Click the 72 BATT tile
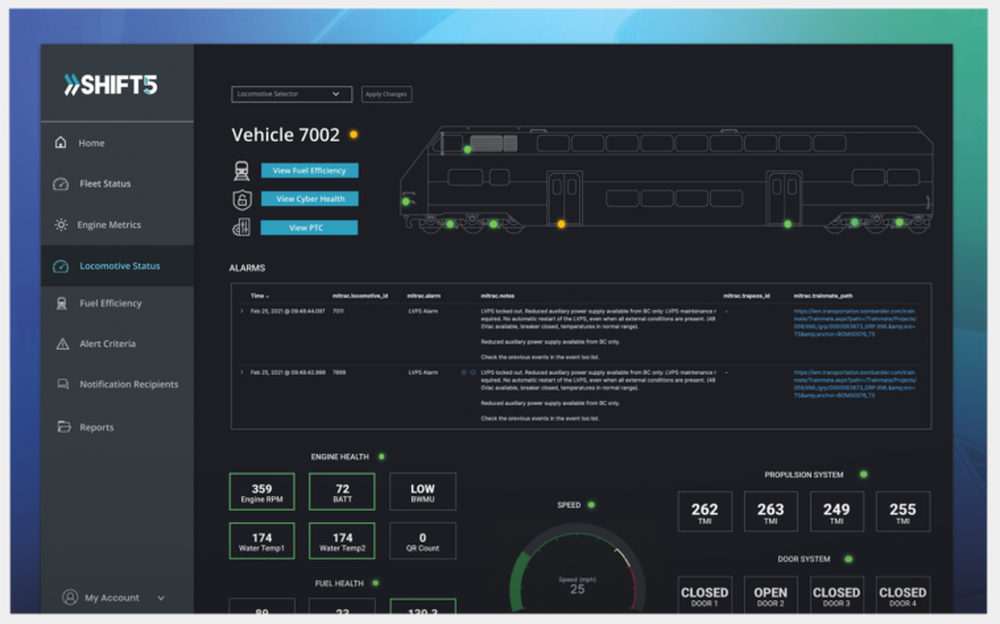 point(342,491)
